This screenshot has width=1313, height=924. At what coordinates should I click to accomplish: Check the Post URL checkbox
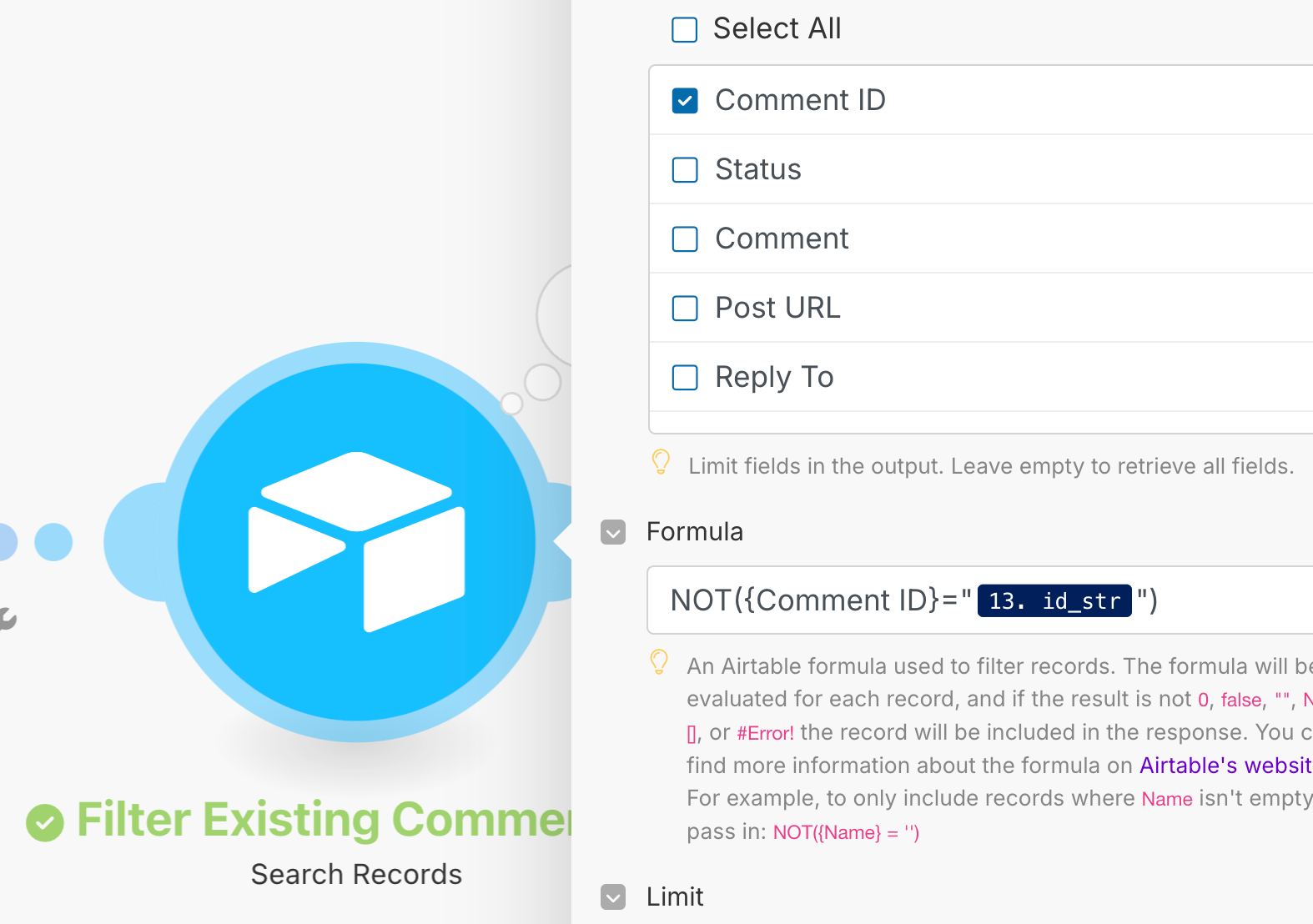[x=685, y=309]
